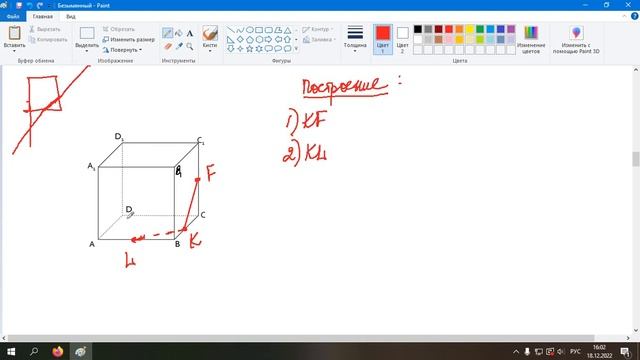The height and width of the screenshot is (360, 640).
Task: Choose the Oval shape
Action: [249, 30]
